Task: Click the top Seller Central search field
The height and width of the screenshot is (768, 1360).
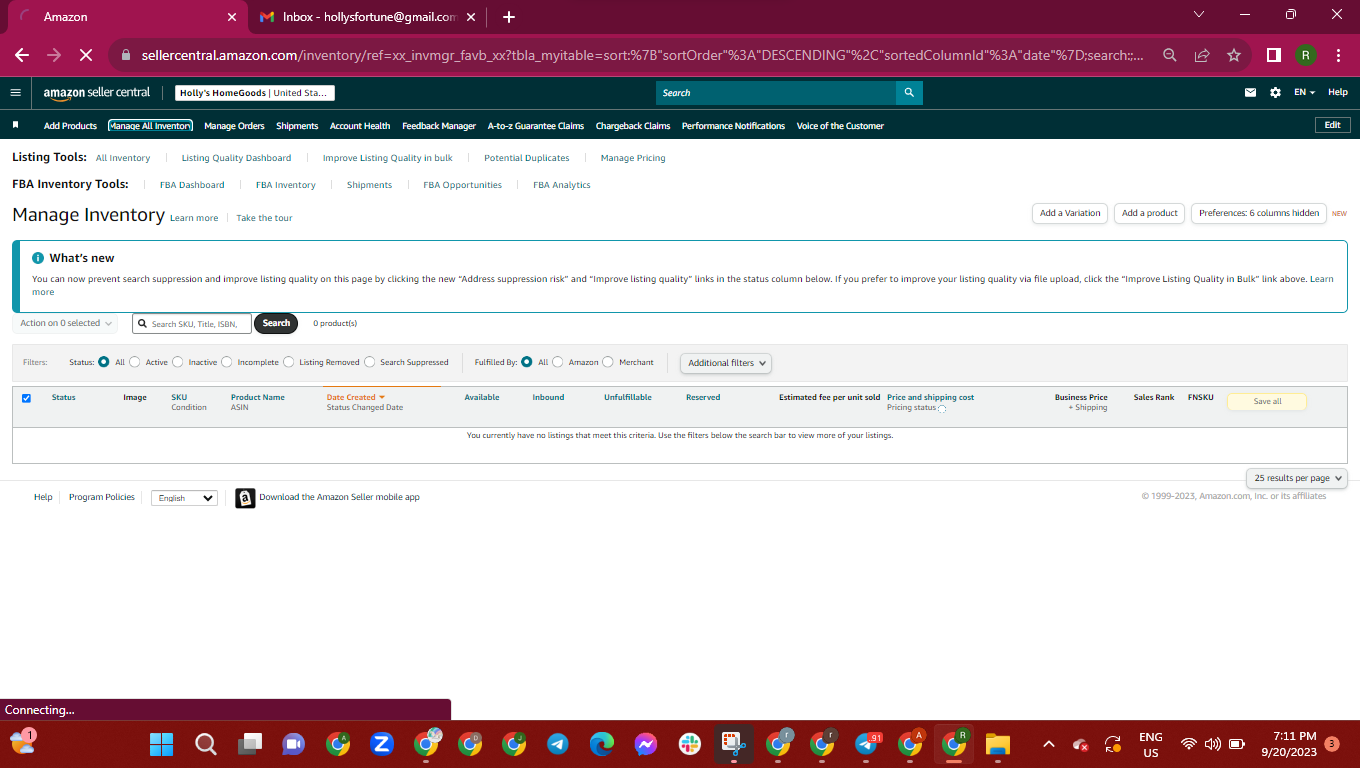Action: click(x=776, y=93)
